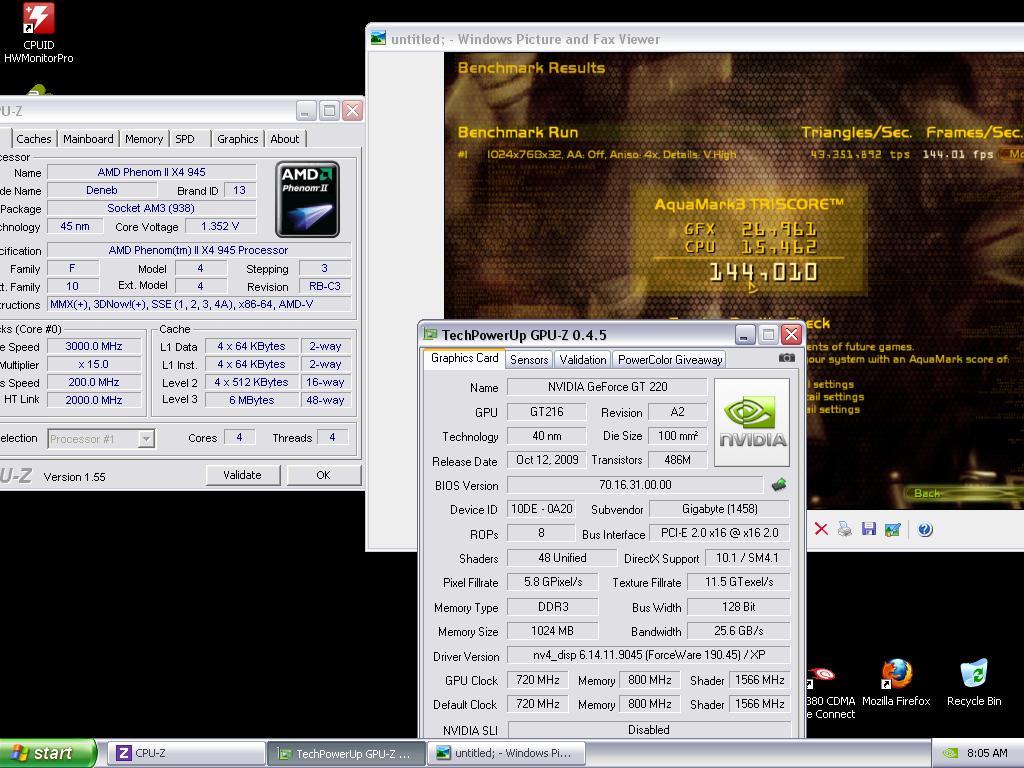Click the Core Voltage 1.352 V value

tap(220, 226)
